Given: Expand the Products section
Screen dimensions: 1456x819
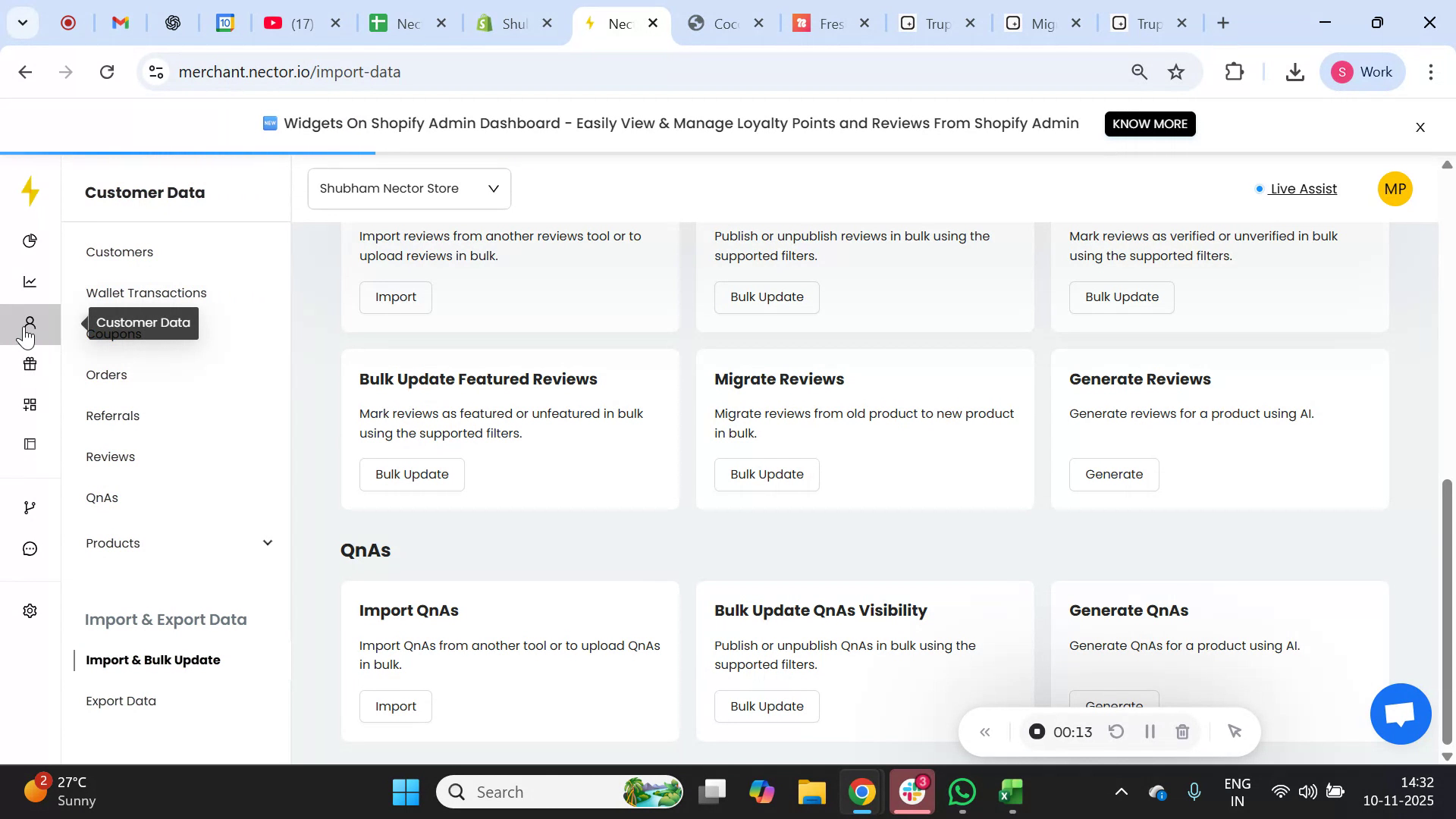Looking at the screenshot, I should pos(267,543).
